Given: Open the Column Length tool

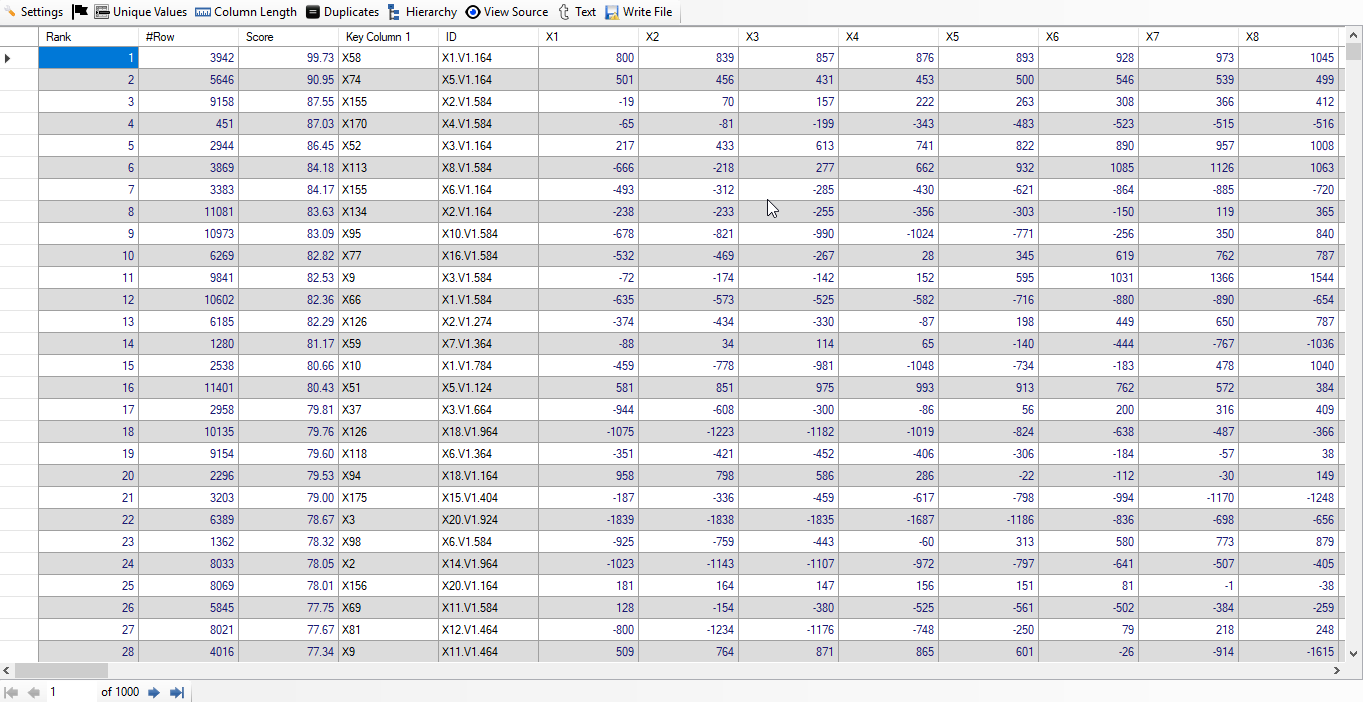Looking at the screenshot, I should click(x=245, y=12).
